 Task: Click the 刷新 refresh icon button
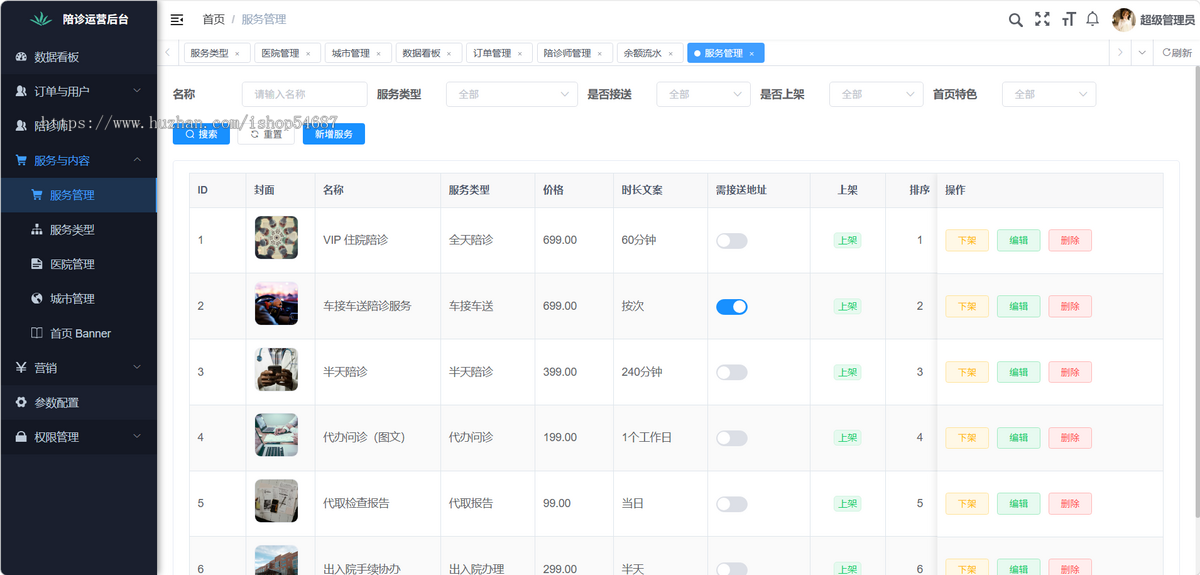pyautogui.click(x=1177, y=53)
